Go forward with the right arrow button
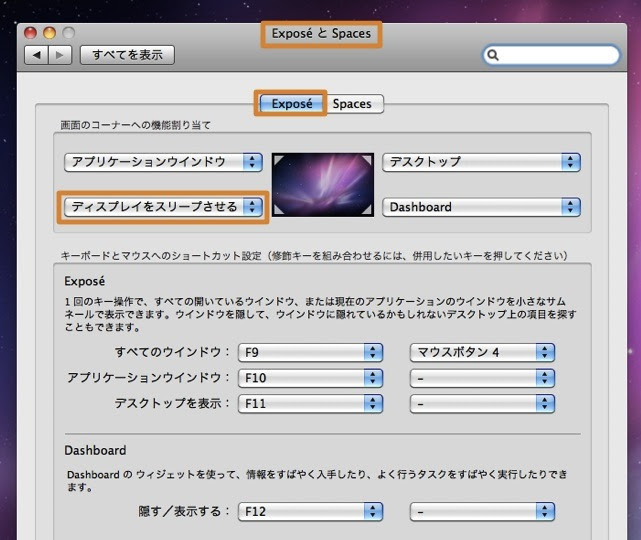 (60, 55)
